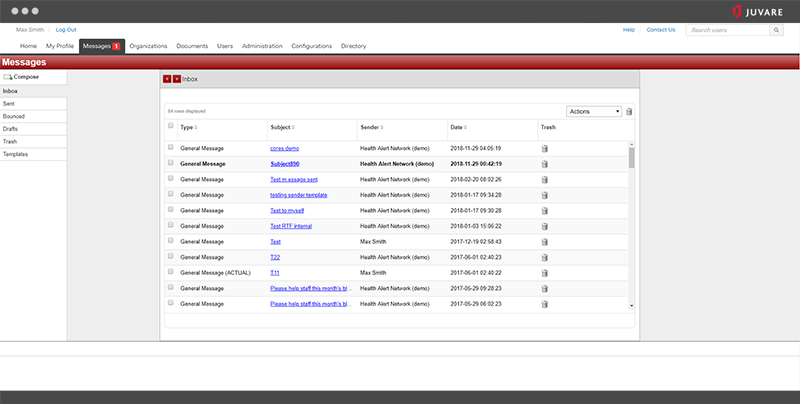Delete the Subject890 message via trash icon
This screenshot has height=404, width=800.
(544, 164)
